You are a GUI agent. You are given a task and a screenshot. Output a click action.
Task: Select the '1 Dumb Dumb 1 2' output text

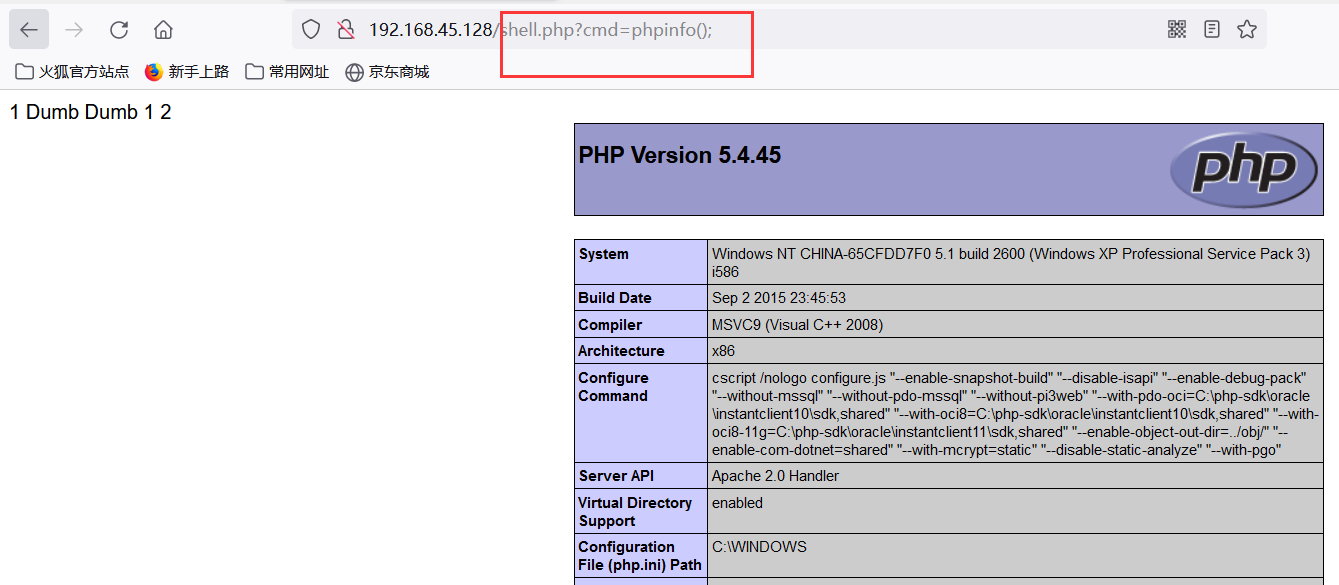90,112
